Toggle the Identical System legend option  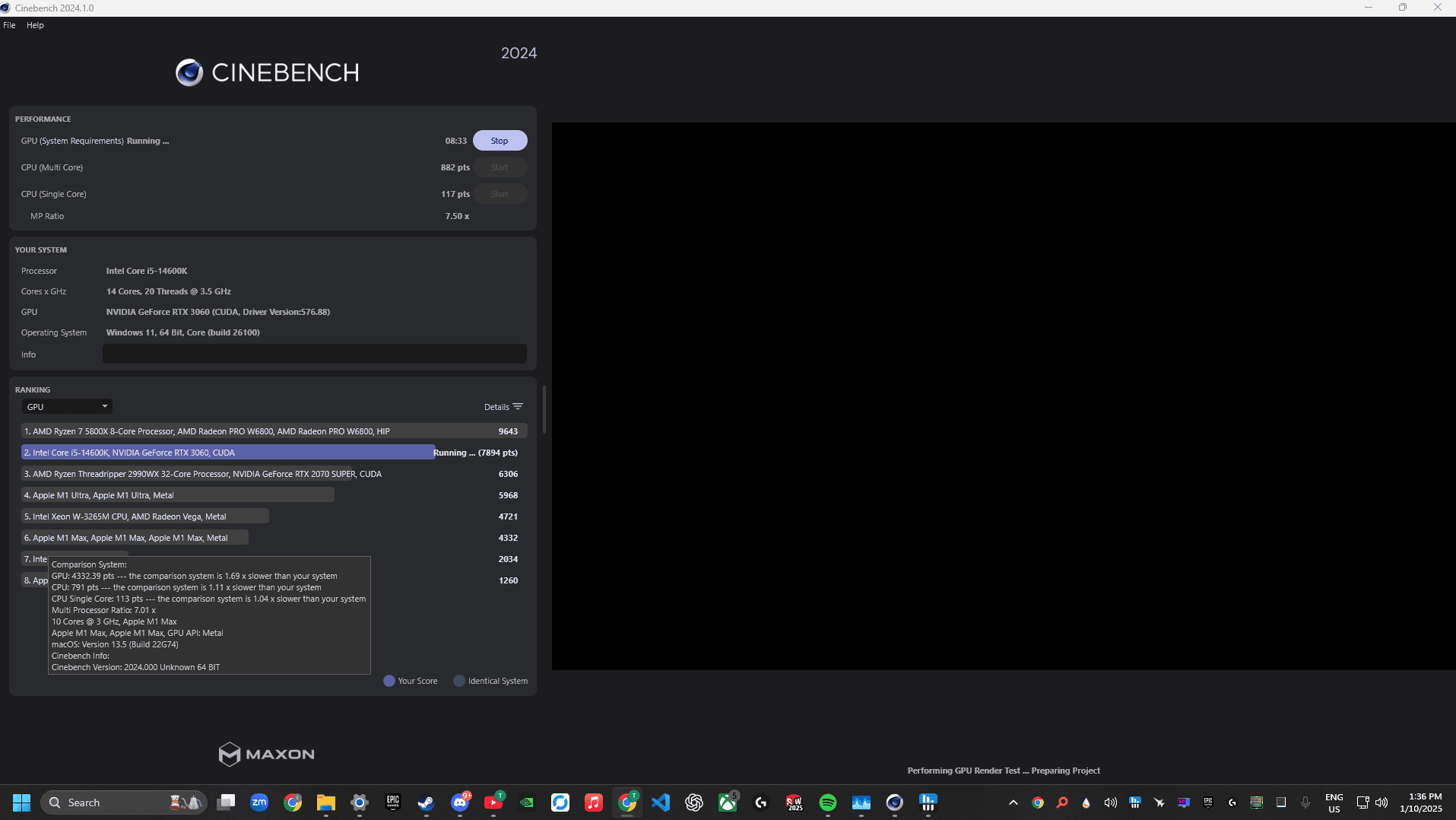[x=490, y=681]
